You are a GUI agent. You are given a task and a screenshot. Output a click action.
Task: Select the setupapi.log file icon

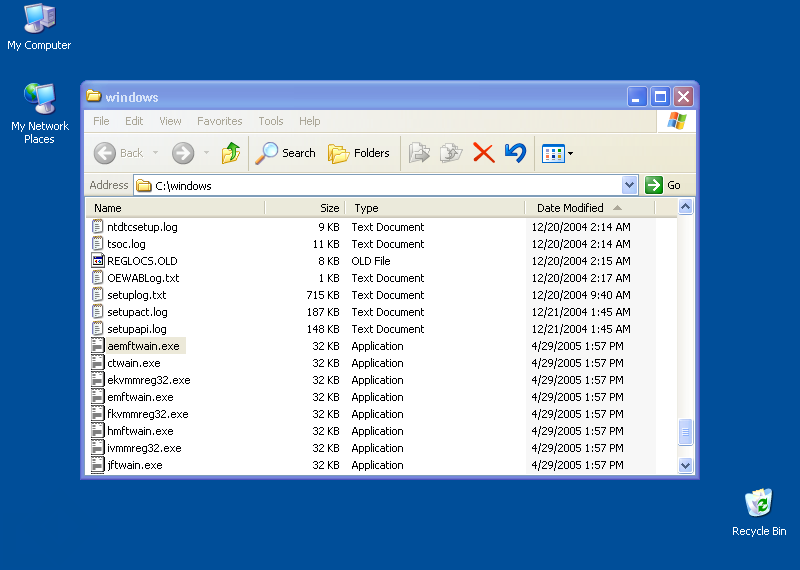click(97, 329)
